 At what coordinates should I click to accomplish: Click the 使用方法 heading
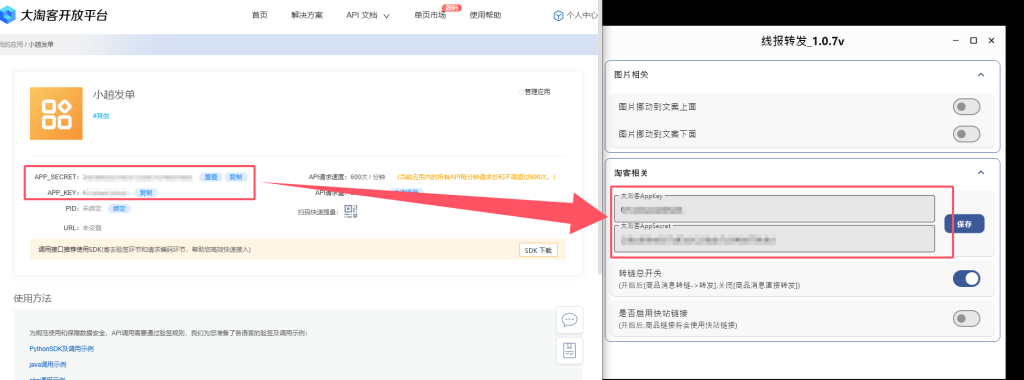click(x=33, y=298)
